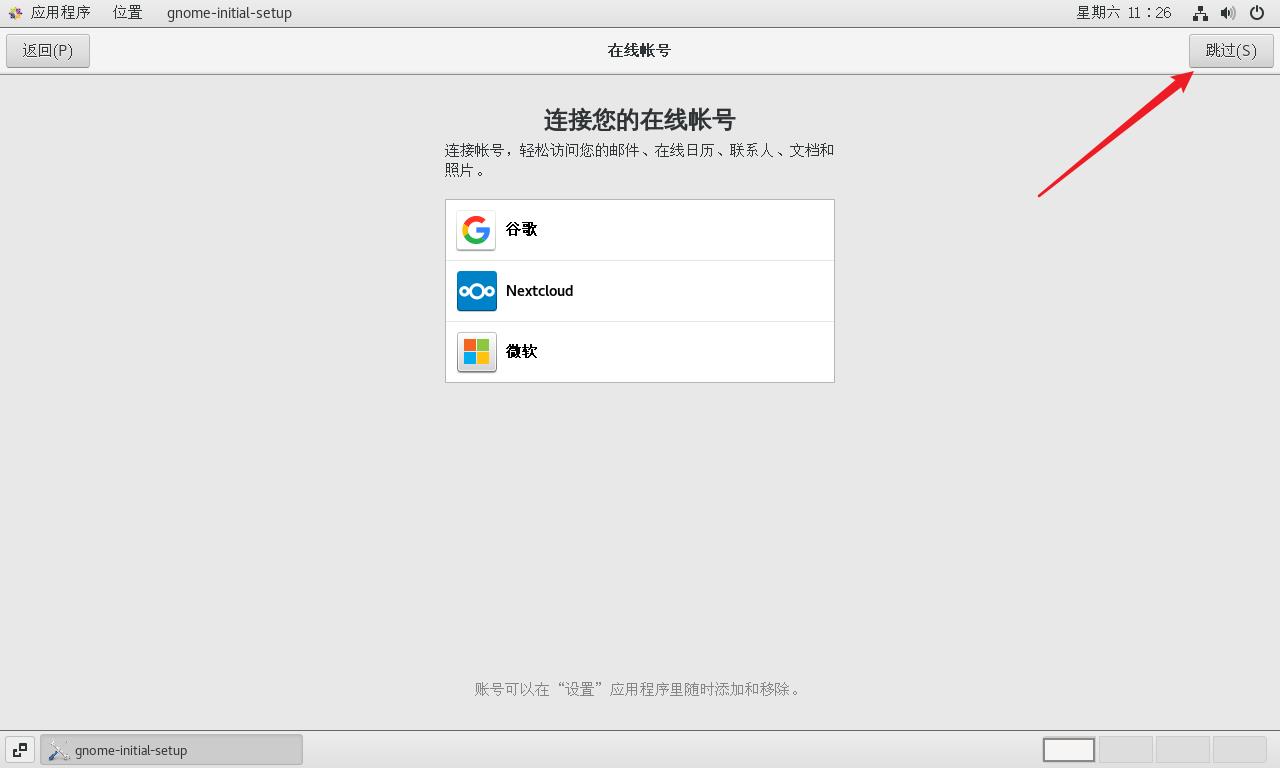Click the gnome-initial-setup taskbar entry label
Image resolution: width=1280 pixels, height=768 pixels.
[x=131, y=750]
